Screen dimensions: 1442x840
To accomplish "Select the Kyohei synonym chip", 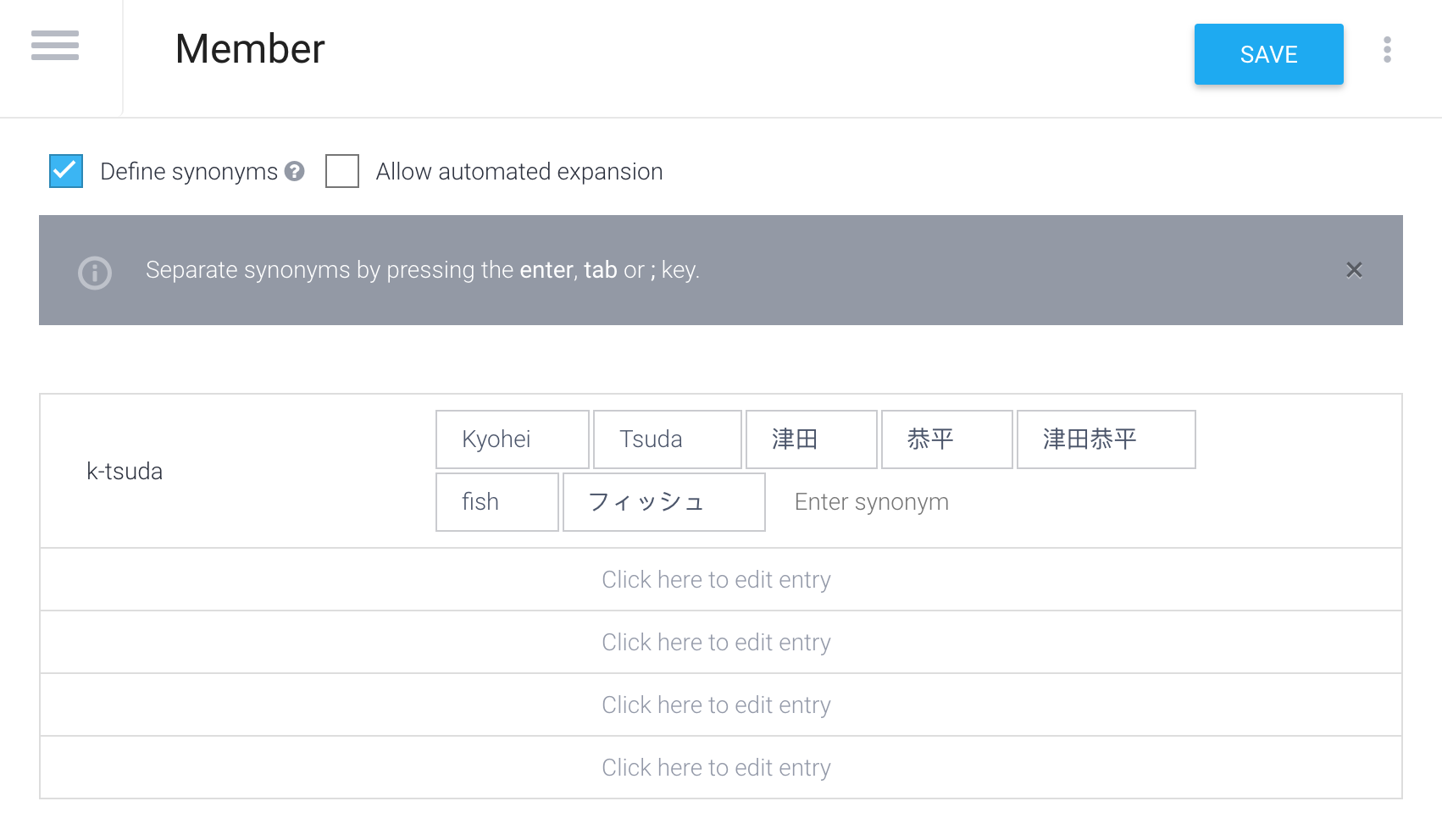I will [x=513, y=439].
